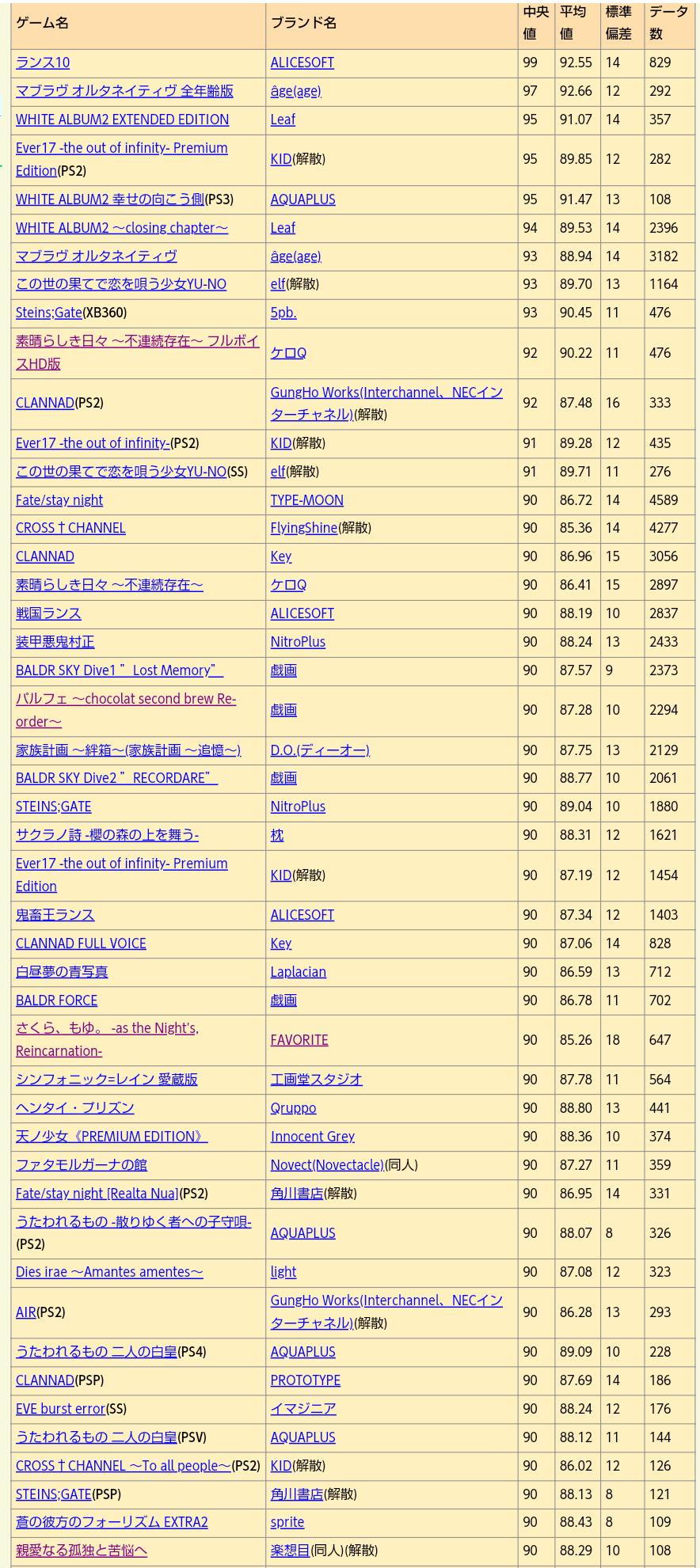Open the Qruppo brand link
The height and width of the screenshot is (1568, 700).
click(x=293, y=1108)
